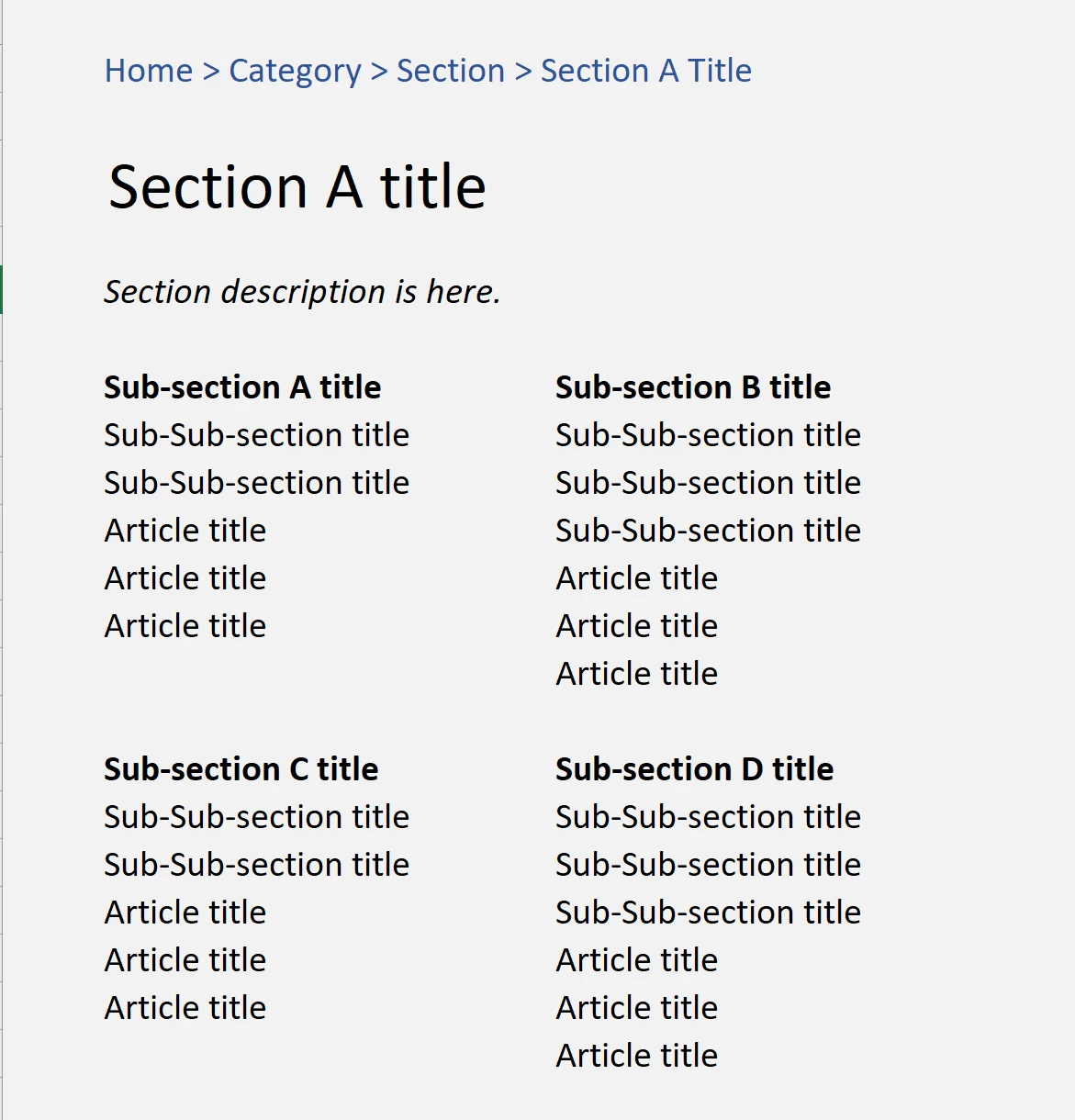Go to the Section breadcrumb
Image resolution: width=1075 pixels, height=1120 pixels.
pos(450,71)
